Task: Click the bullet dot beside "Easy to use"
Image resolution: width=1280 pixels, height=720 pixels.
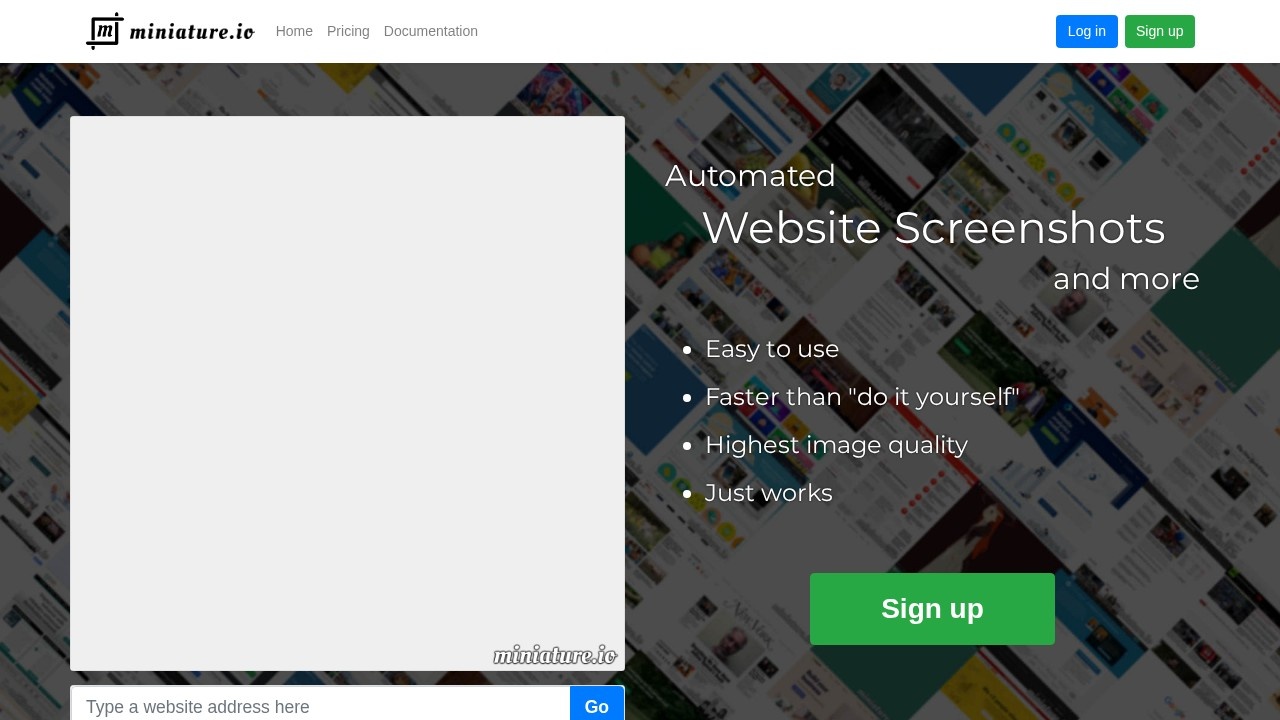Action: 687,350
